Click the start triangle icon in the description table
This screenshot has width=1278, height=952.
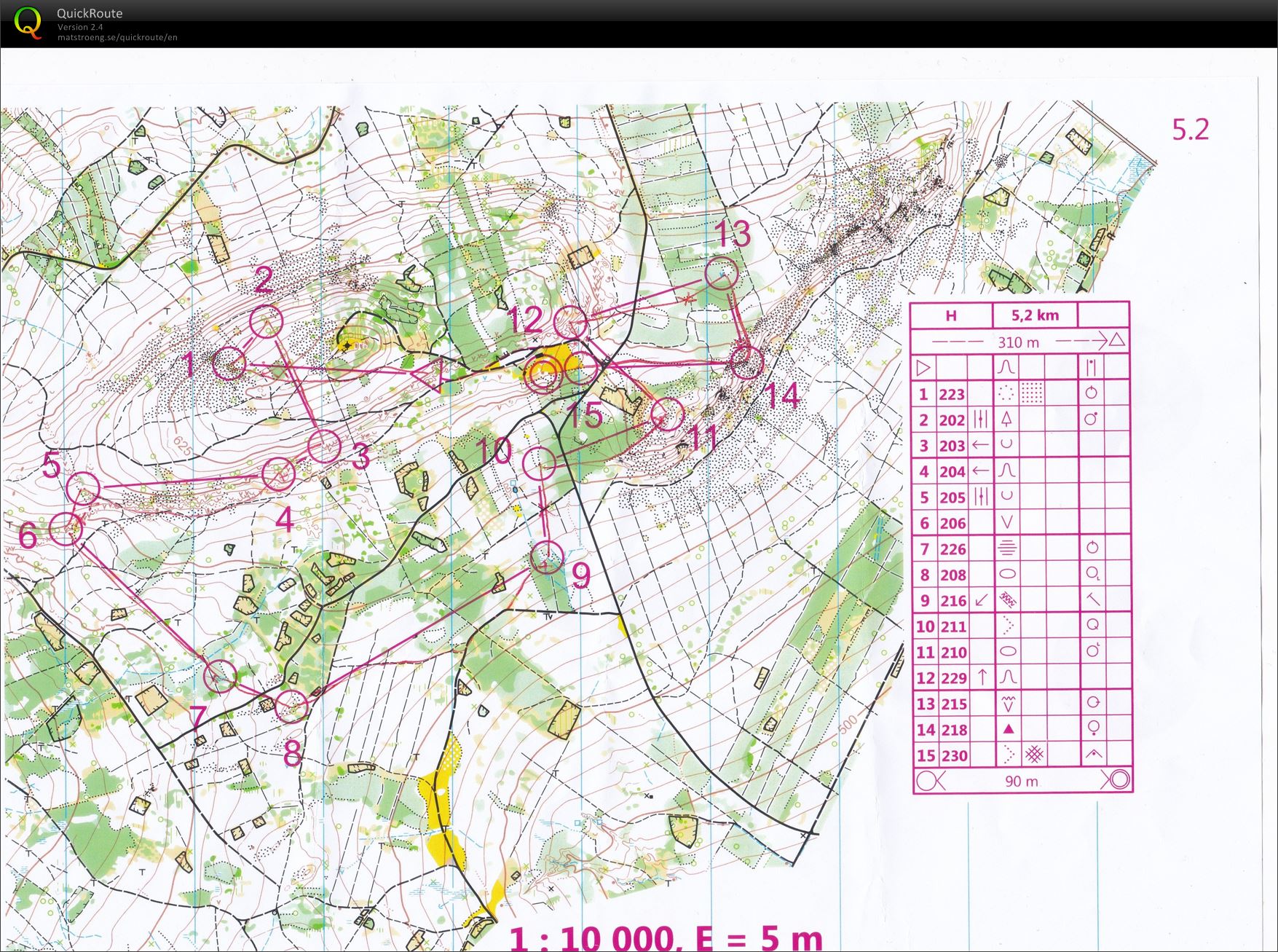coord(923,367)
